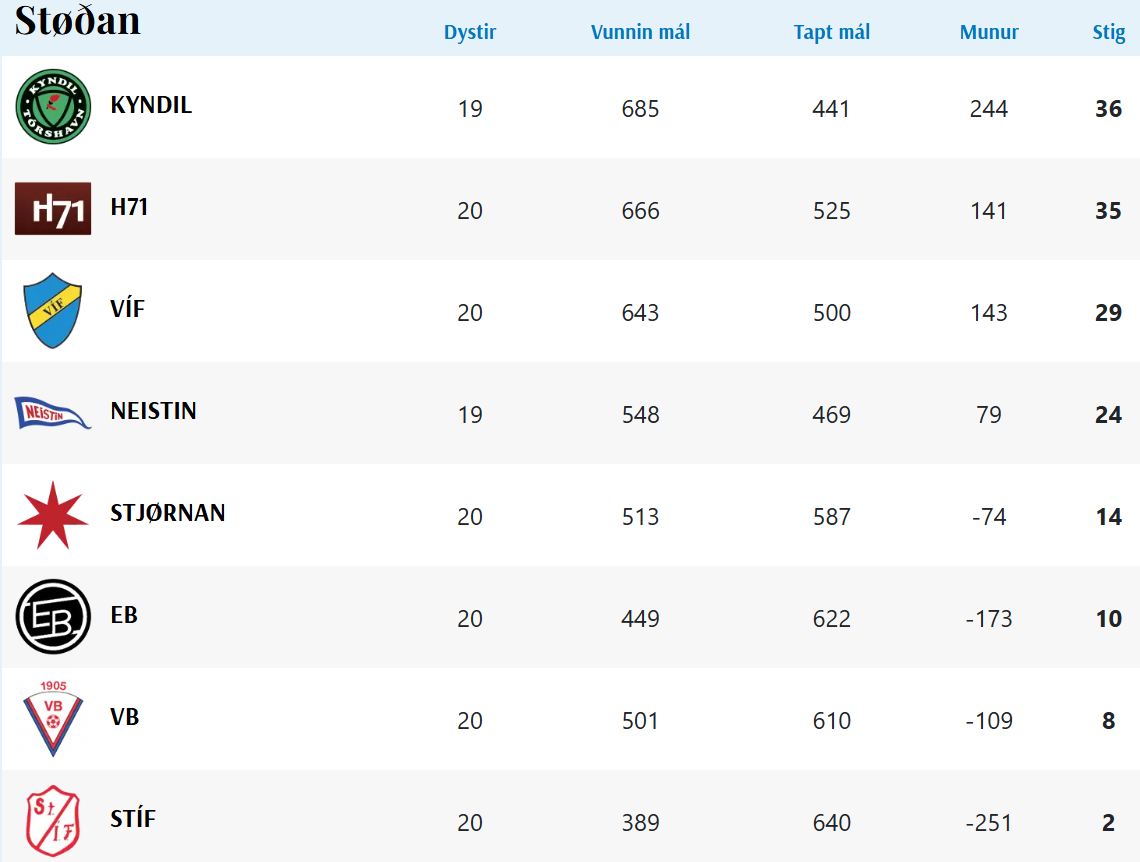Click the Støðan table heading
Image resolution: width=1140 pixels, height=862 pixels.
coord(78,20)
